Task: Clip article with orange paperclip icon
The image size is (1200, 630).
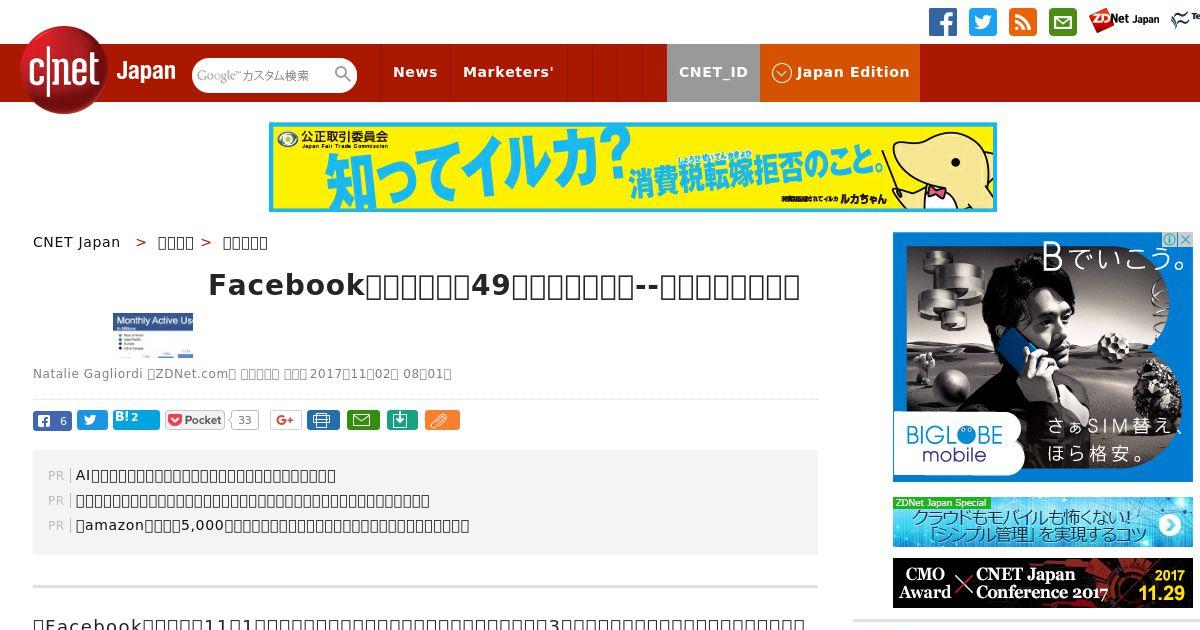Action: pos(442,420)
